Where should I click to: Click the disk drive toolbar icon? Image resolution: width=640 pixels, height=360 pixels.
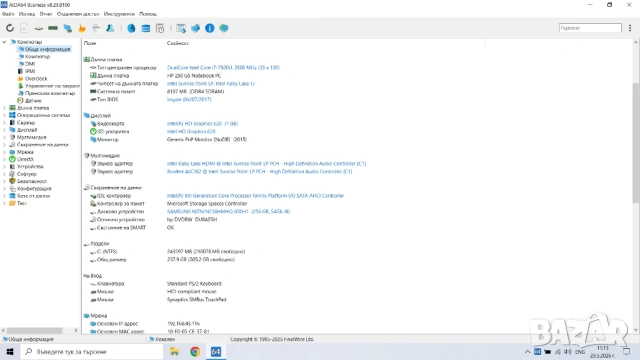click(38, 28)
